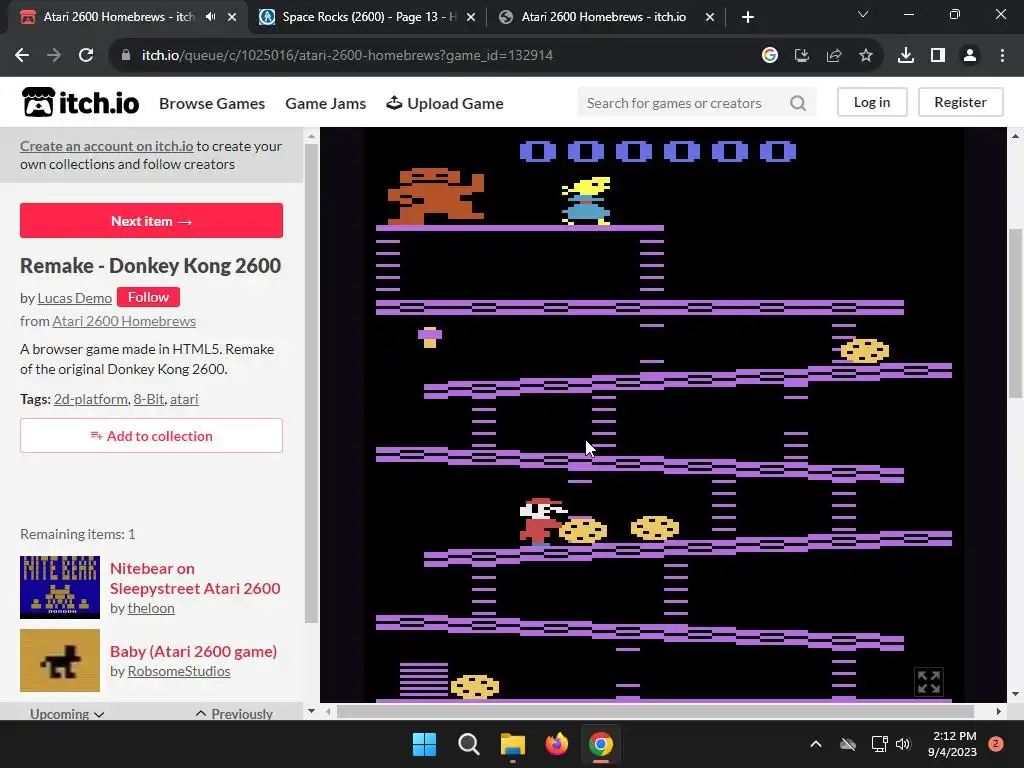Switch to third tab Atari 2600 Homebrews
Viewport: 1024px width, 768px height.
[603, 17]
